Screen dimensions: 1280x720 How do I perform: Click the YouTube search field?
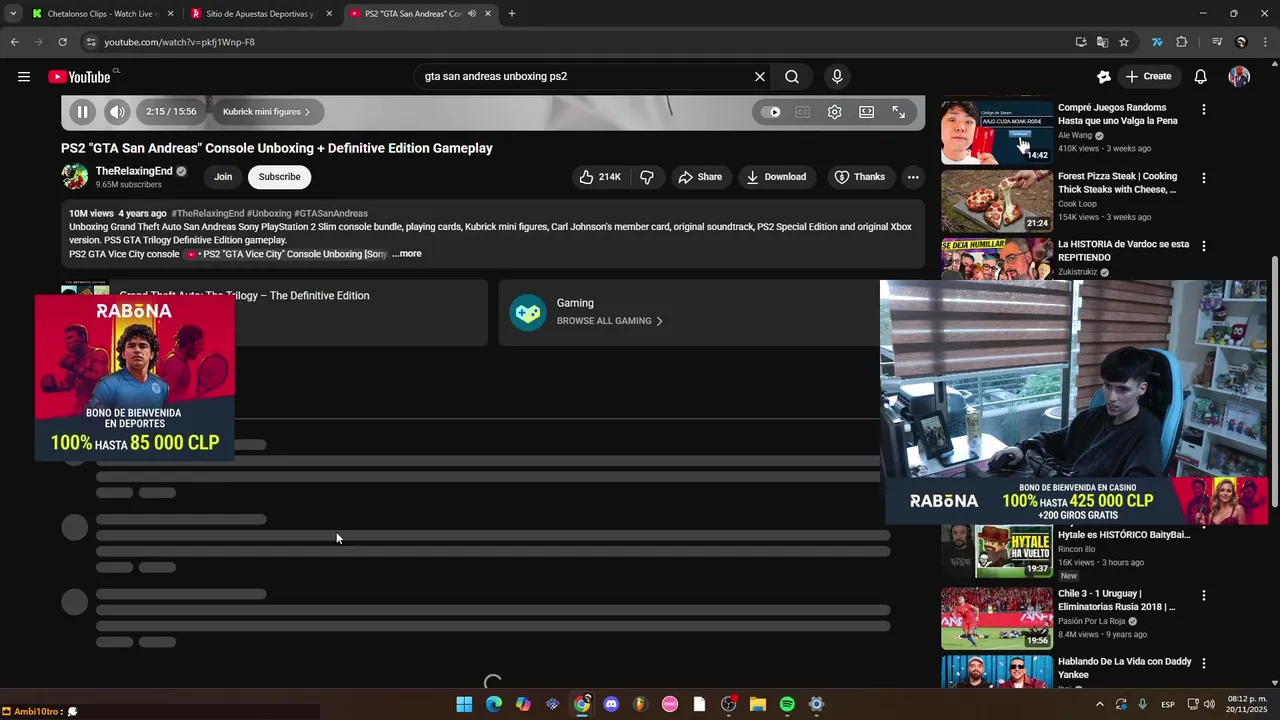coord(584,76)
